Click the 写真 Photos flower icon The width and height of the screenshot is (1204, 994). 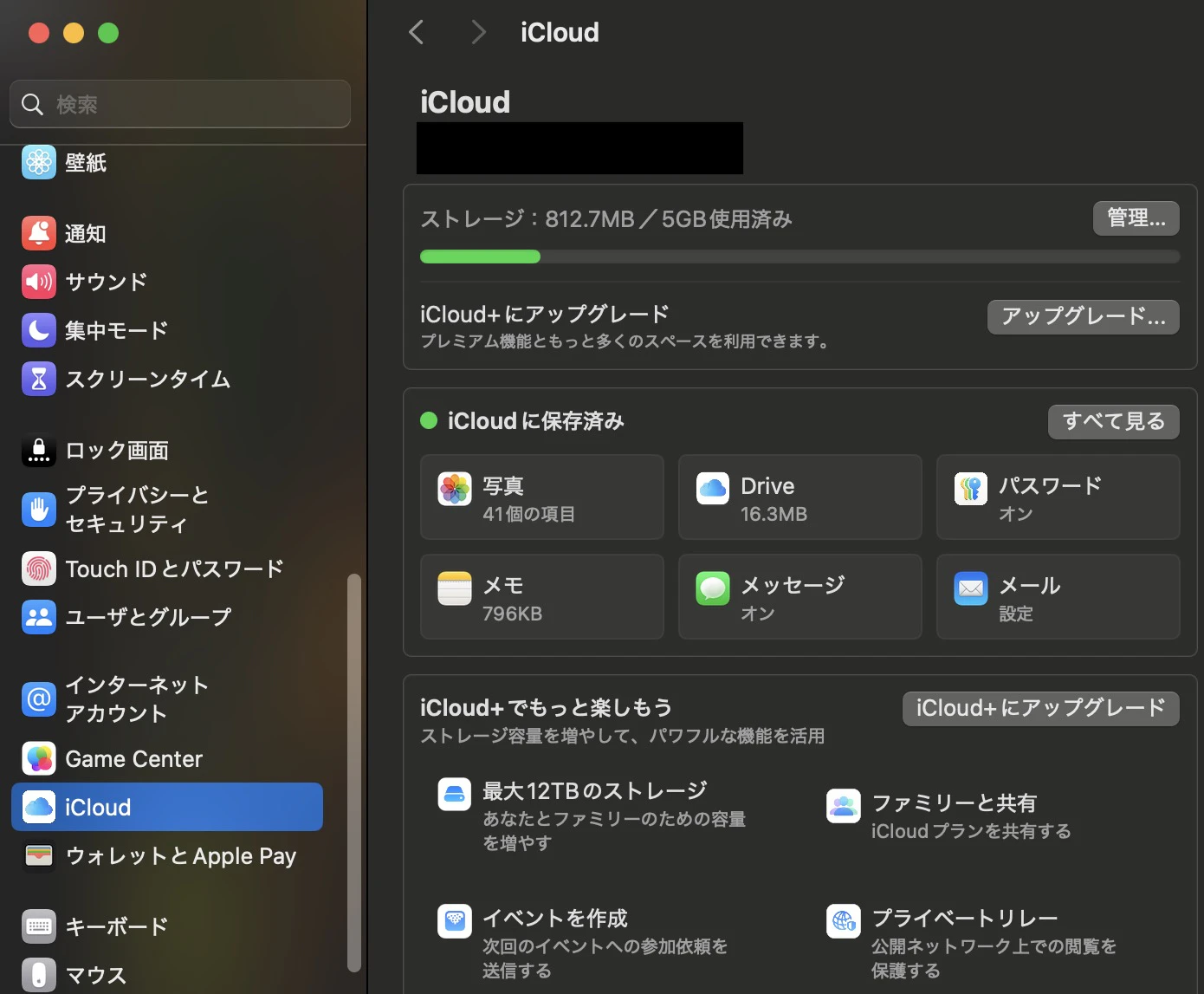coord(455,489)
